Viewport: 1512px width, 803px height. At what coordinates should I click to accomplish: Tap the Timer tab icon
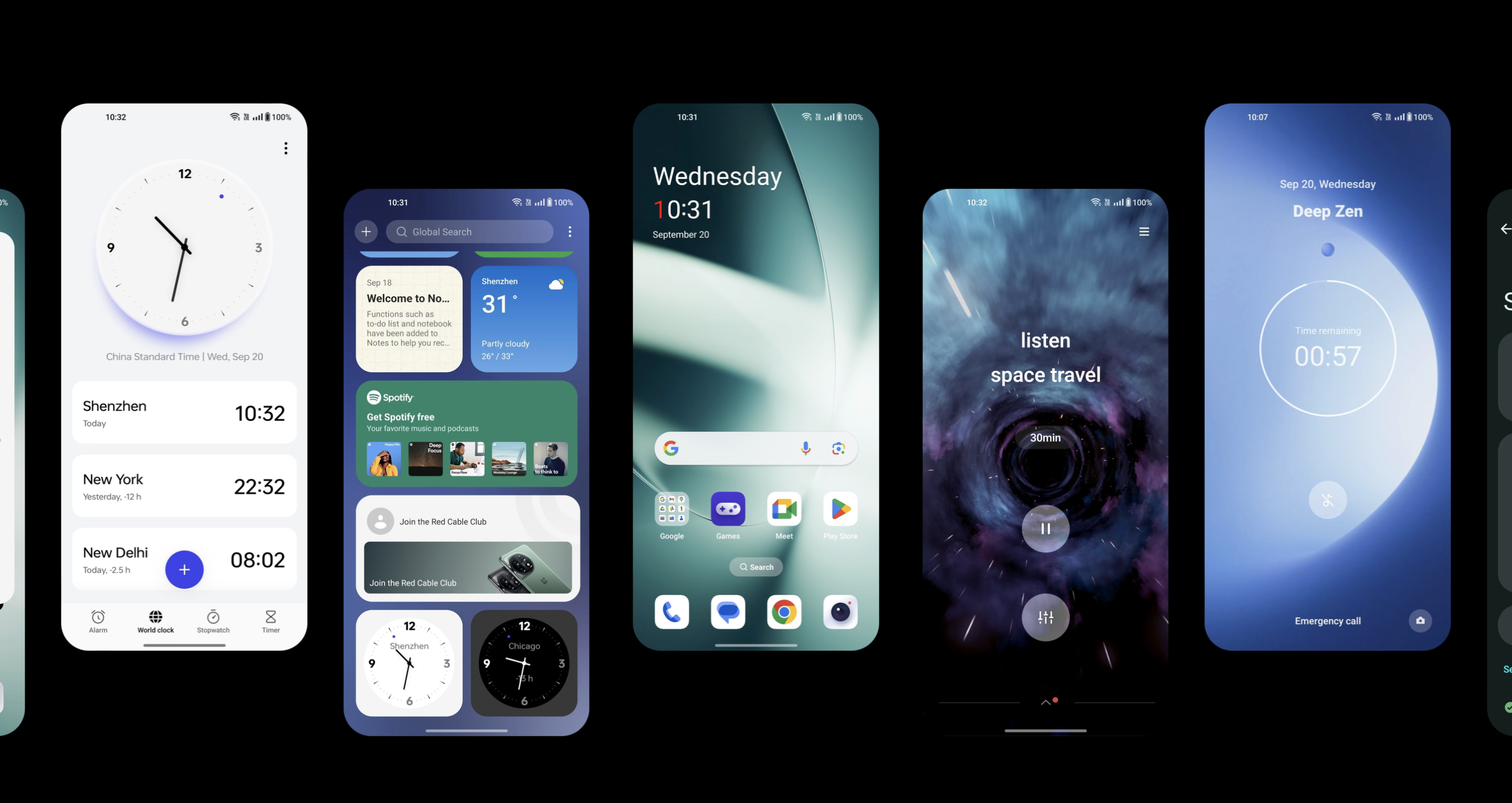tap(271, 616)
